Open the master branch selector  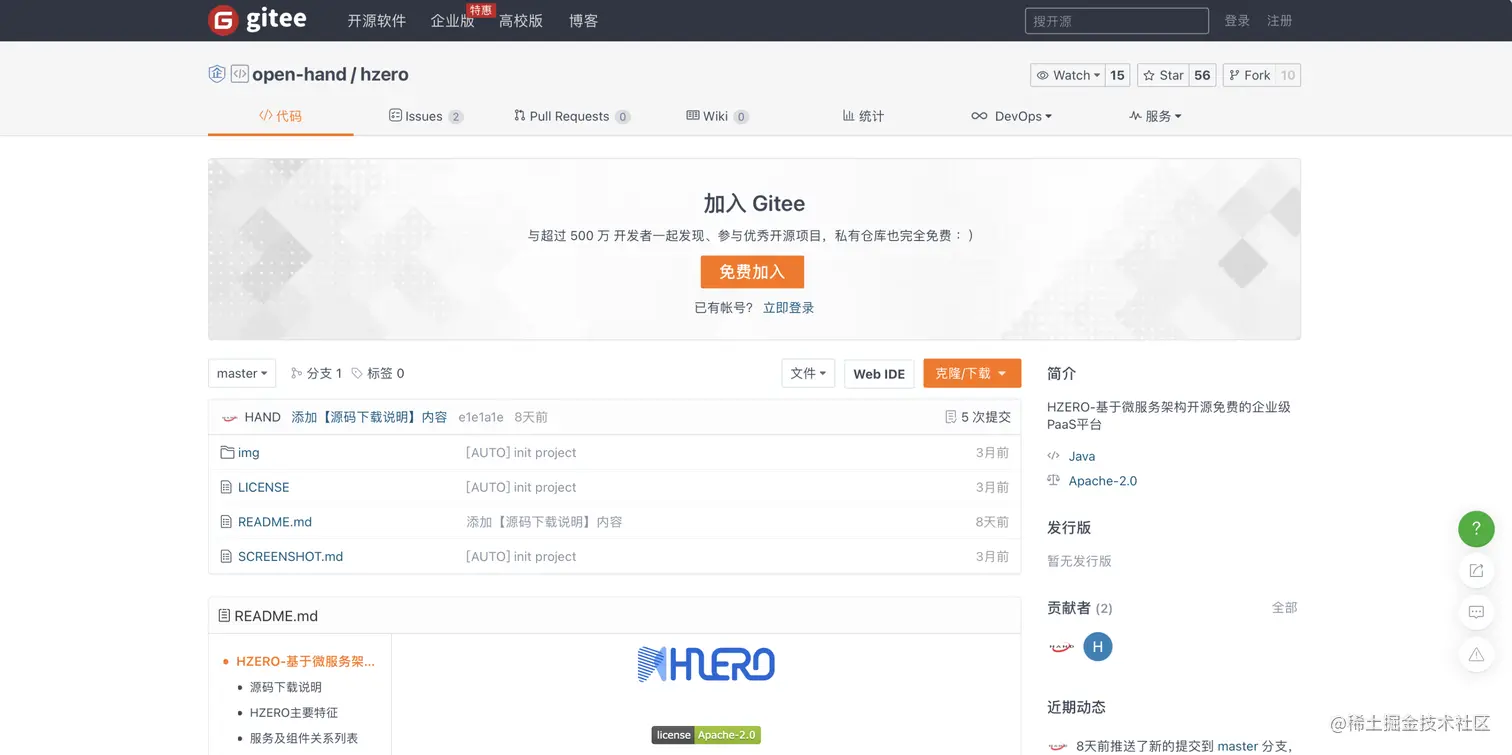click(242, 373)
